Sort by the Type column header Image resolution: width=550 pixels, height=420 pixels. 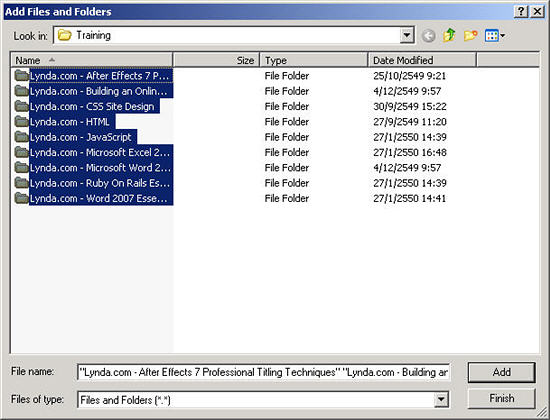point(314,60)
